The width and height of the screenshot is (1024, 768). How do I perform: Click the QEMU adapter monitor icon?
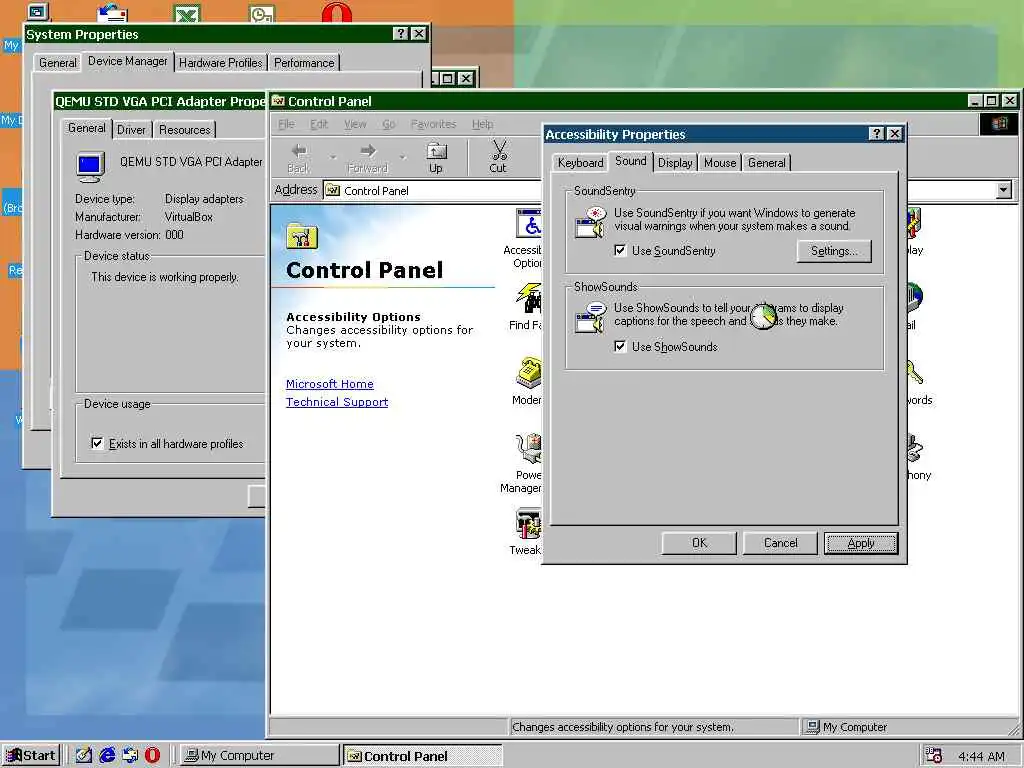(90, 167)
